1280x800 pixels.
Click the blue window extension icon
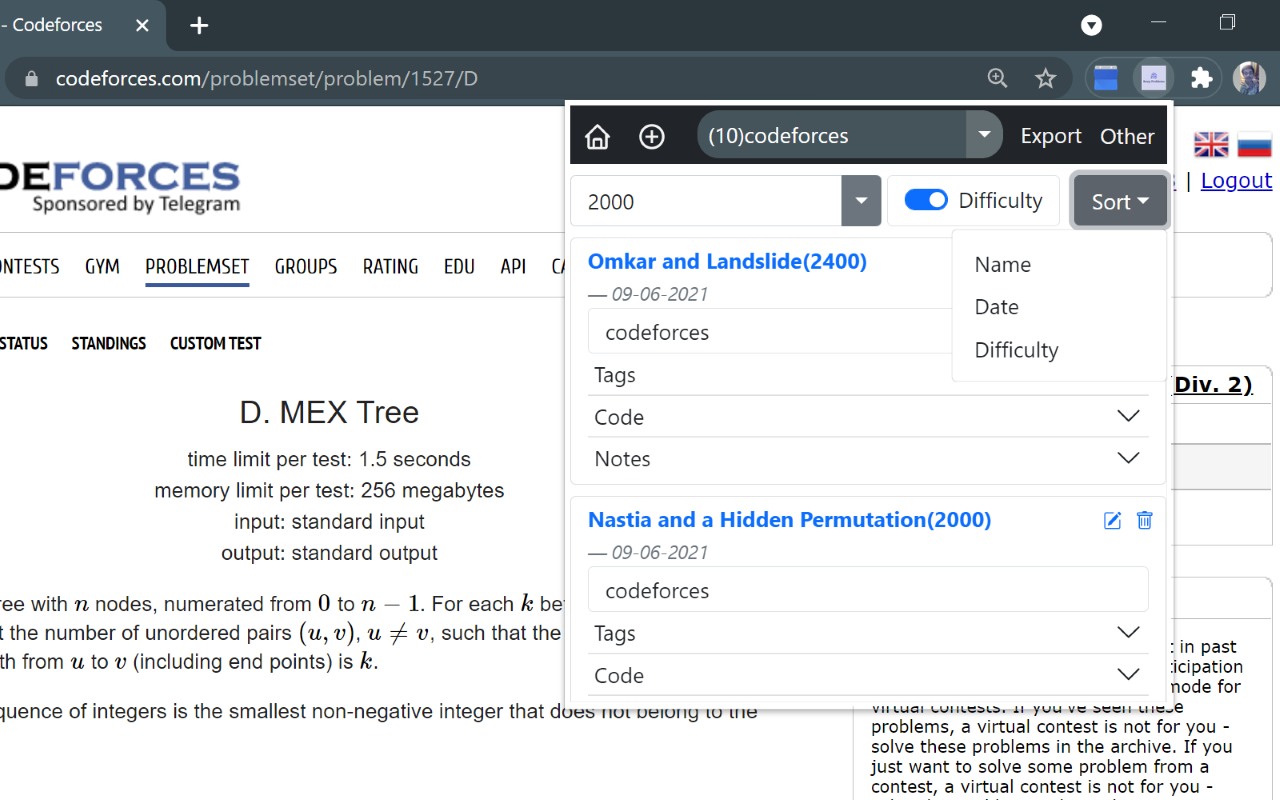[1105, 78]
